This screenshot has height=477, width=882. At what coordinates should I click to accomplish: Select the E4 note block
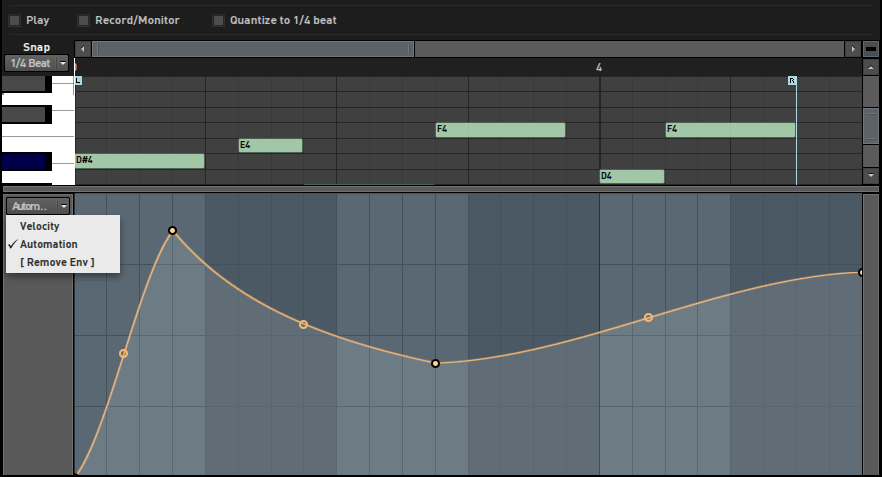click(x=271, y=146)
